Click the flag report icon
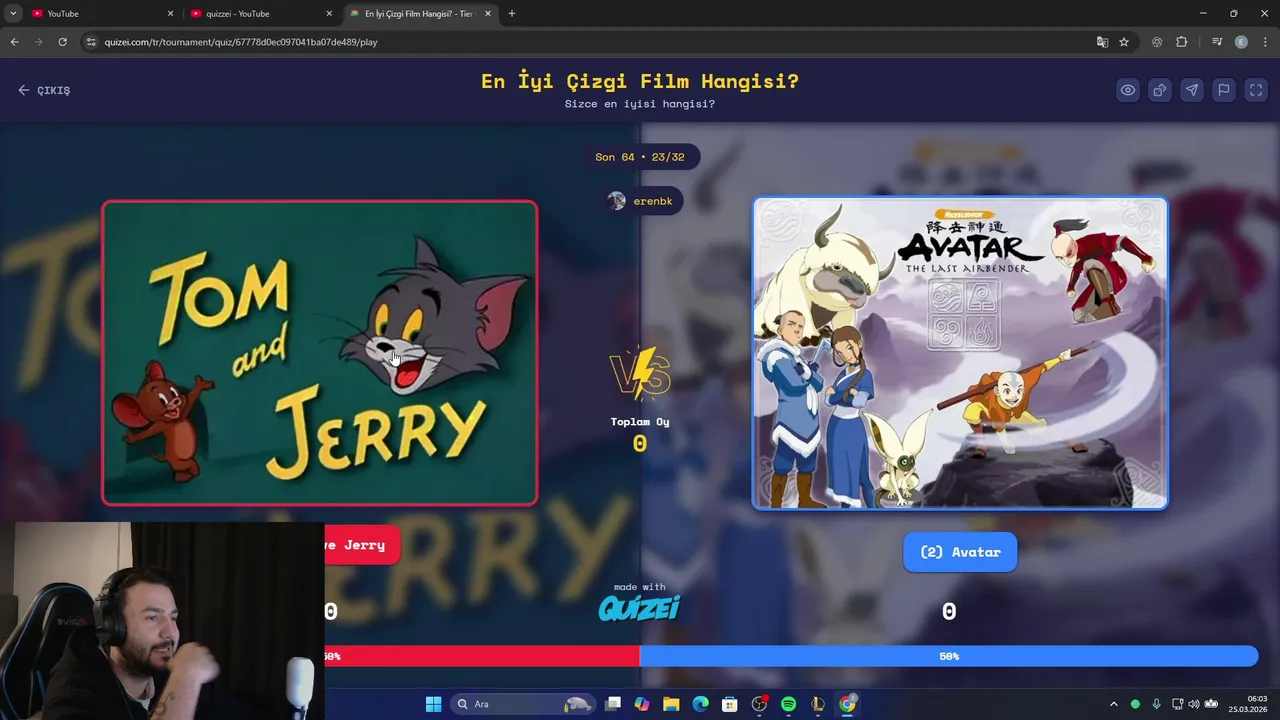The width and height of the screenshot is (1280, 720). coord(1223,90)
